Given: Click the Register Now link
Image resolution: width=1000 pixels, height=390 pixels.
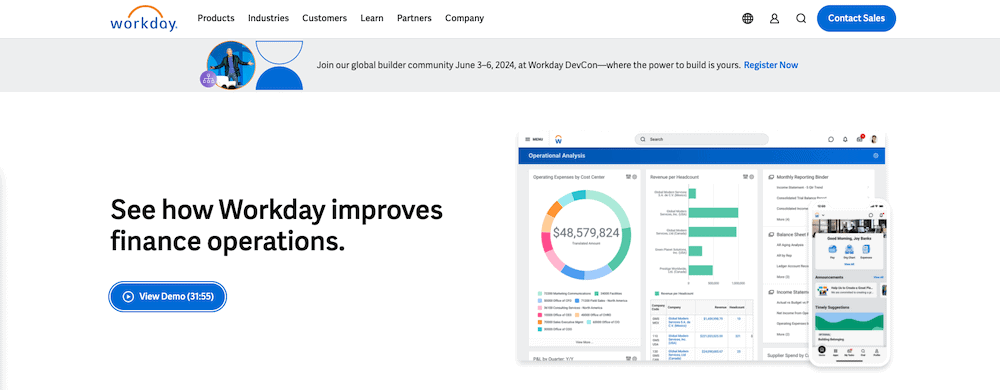Looking at the screenshot, I should pyautogui.click(x=770, y=65).
